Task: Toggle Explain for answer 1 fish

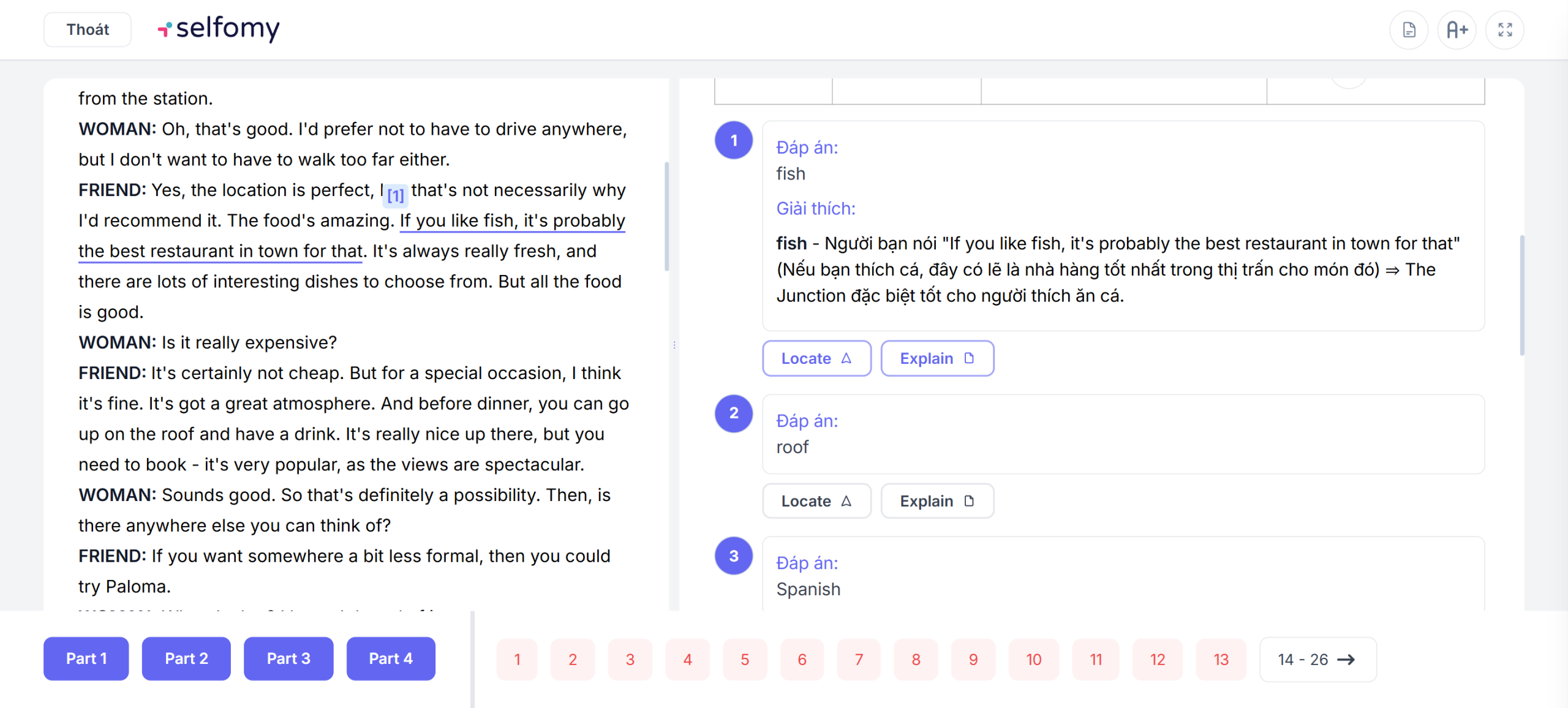Action: click(x=937, y=358)
